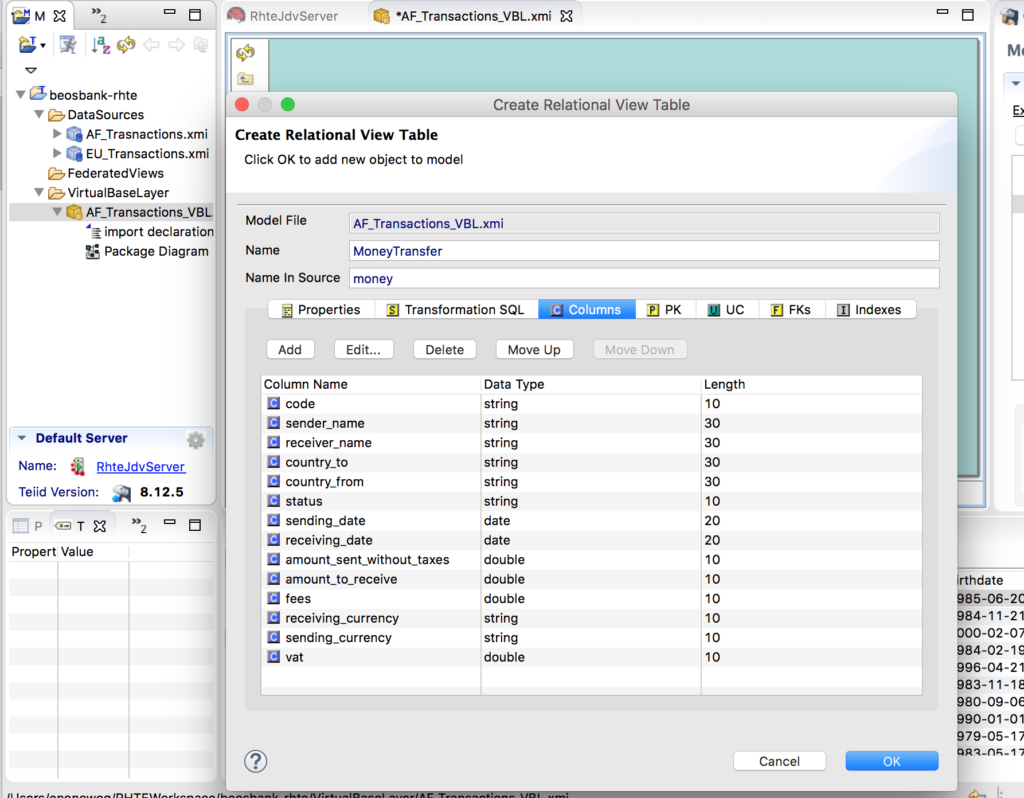
Task: Collapse the Default Server section
Action: [22, 438]
